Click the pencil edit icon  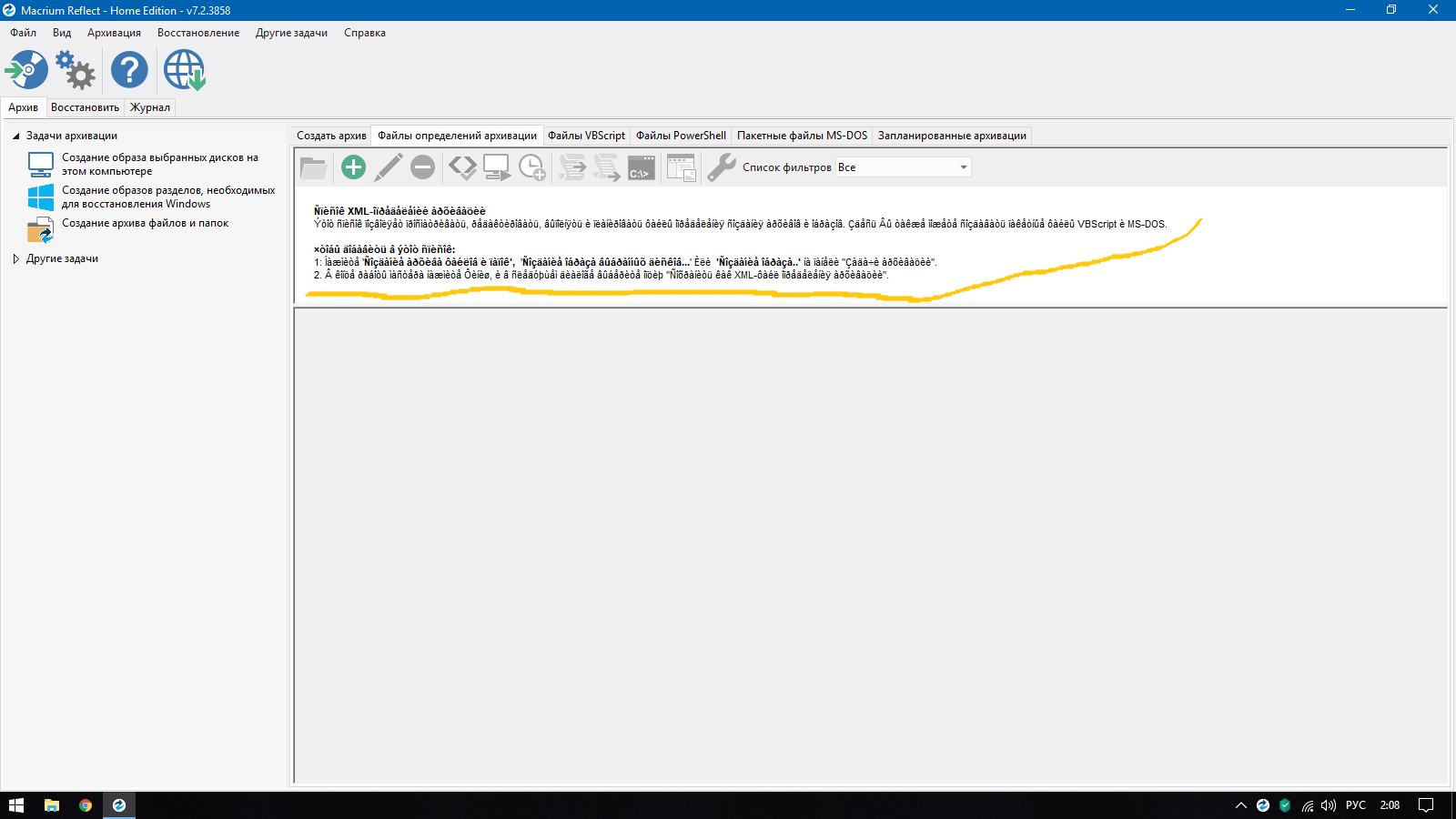click(389, 167)
